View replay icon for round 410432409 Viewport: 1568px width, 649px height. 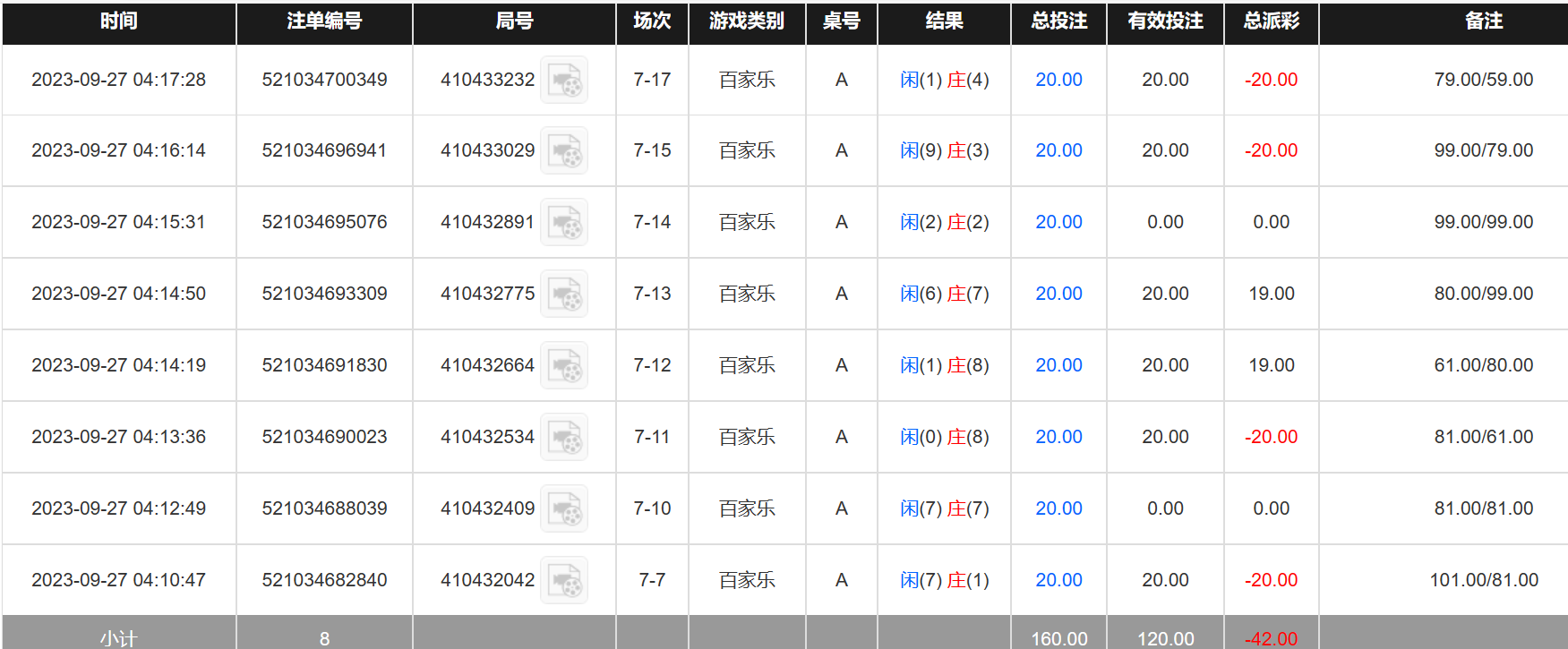564,509
